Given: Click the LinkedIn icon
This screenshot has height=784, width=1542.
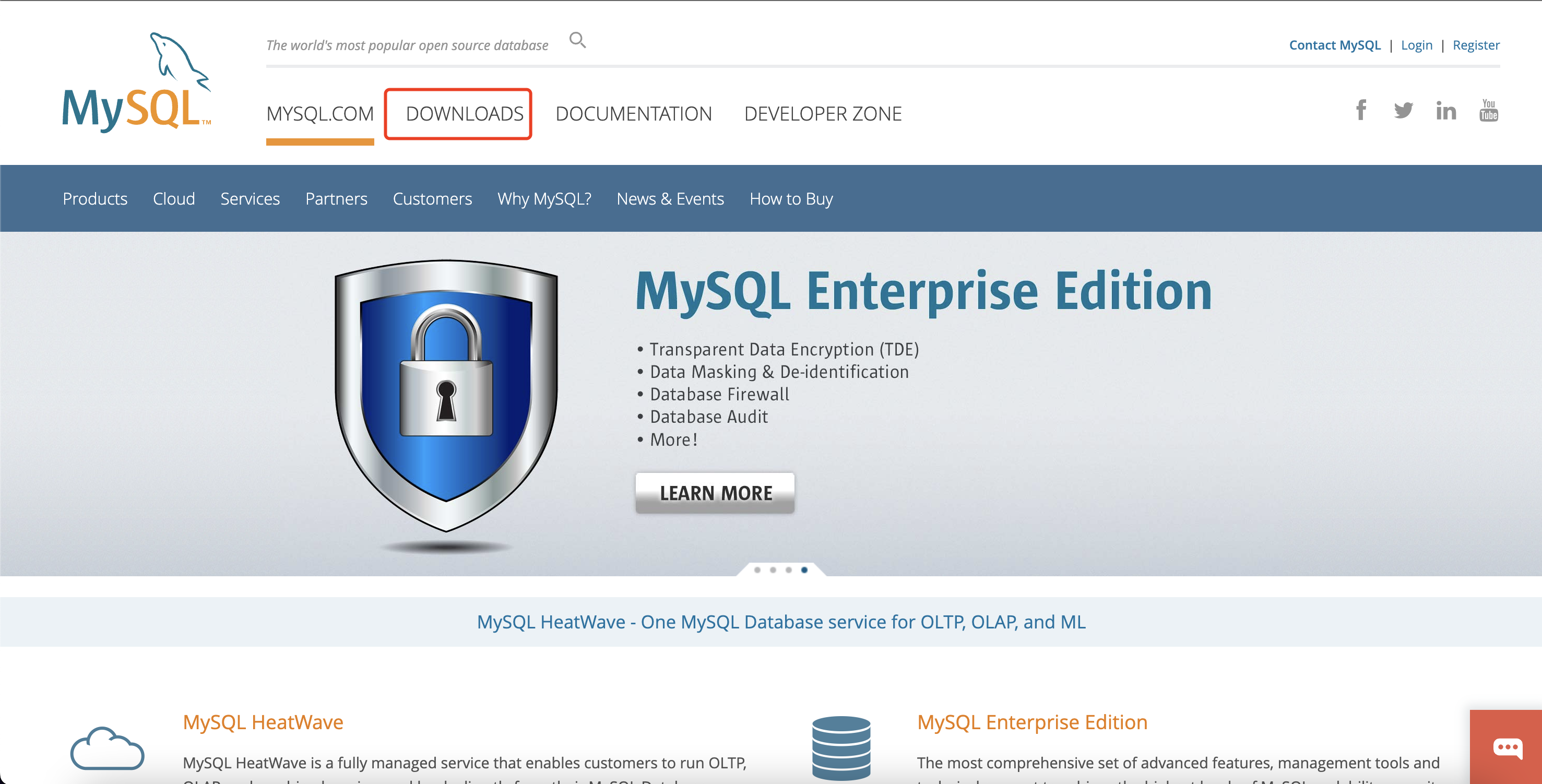Looking at the screenshot, I should (1445, 111).
